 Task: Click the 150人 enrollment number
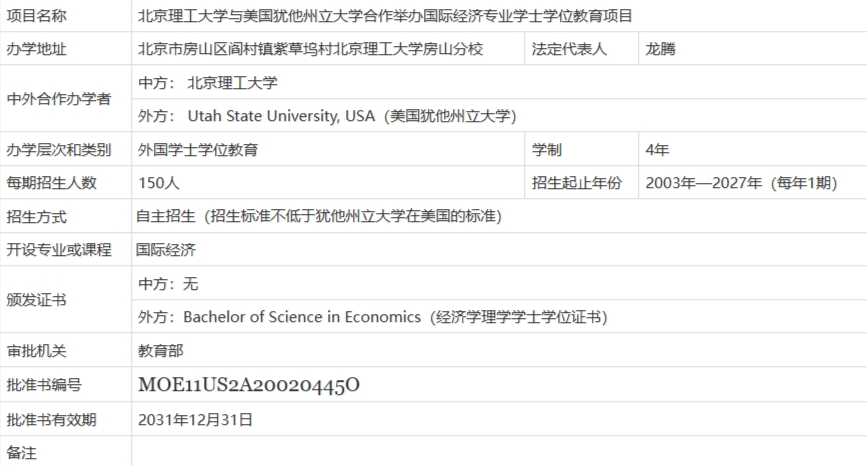[x=159, y=183]
